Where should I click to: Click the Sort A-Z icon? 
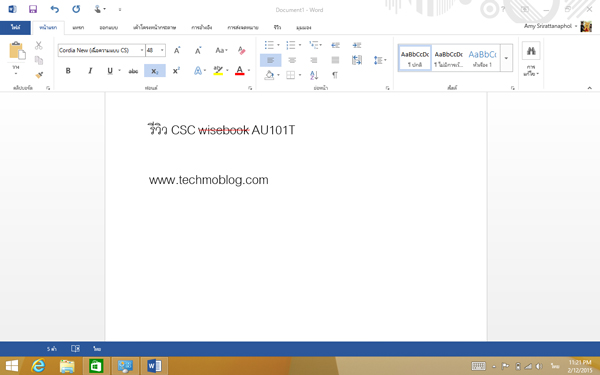[x=314, y=75]
